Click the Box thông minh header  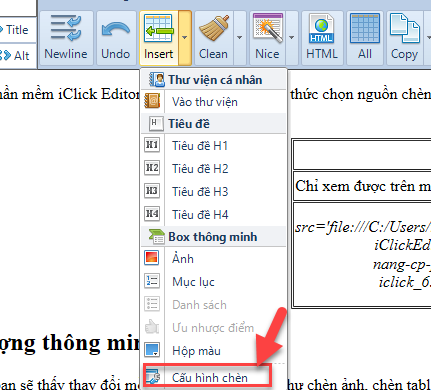click(214, 237)
